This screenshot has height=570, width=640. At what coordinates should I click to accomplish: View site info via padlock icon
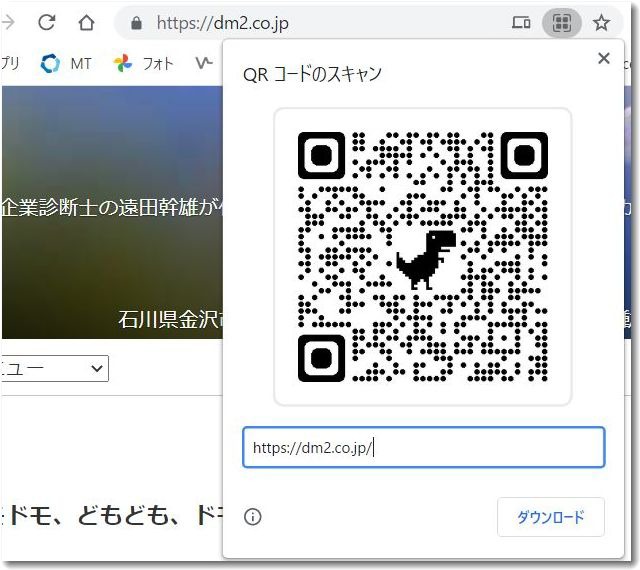[x=136, y=23]
